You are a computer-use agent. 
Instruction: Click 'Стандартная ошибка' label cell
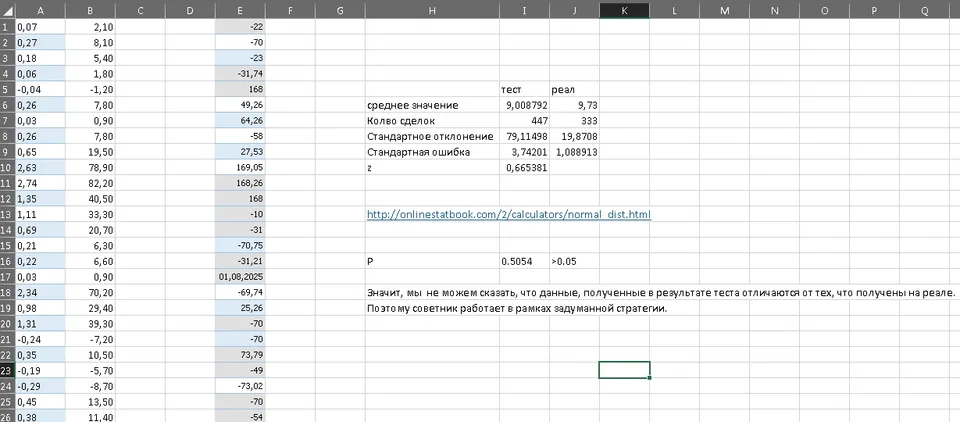click(x=433, y=152)
